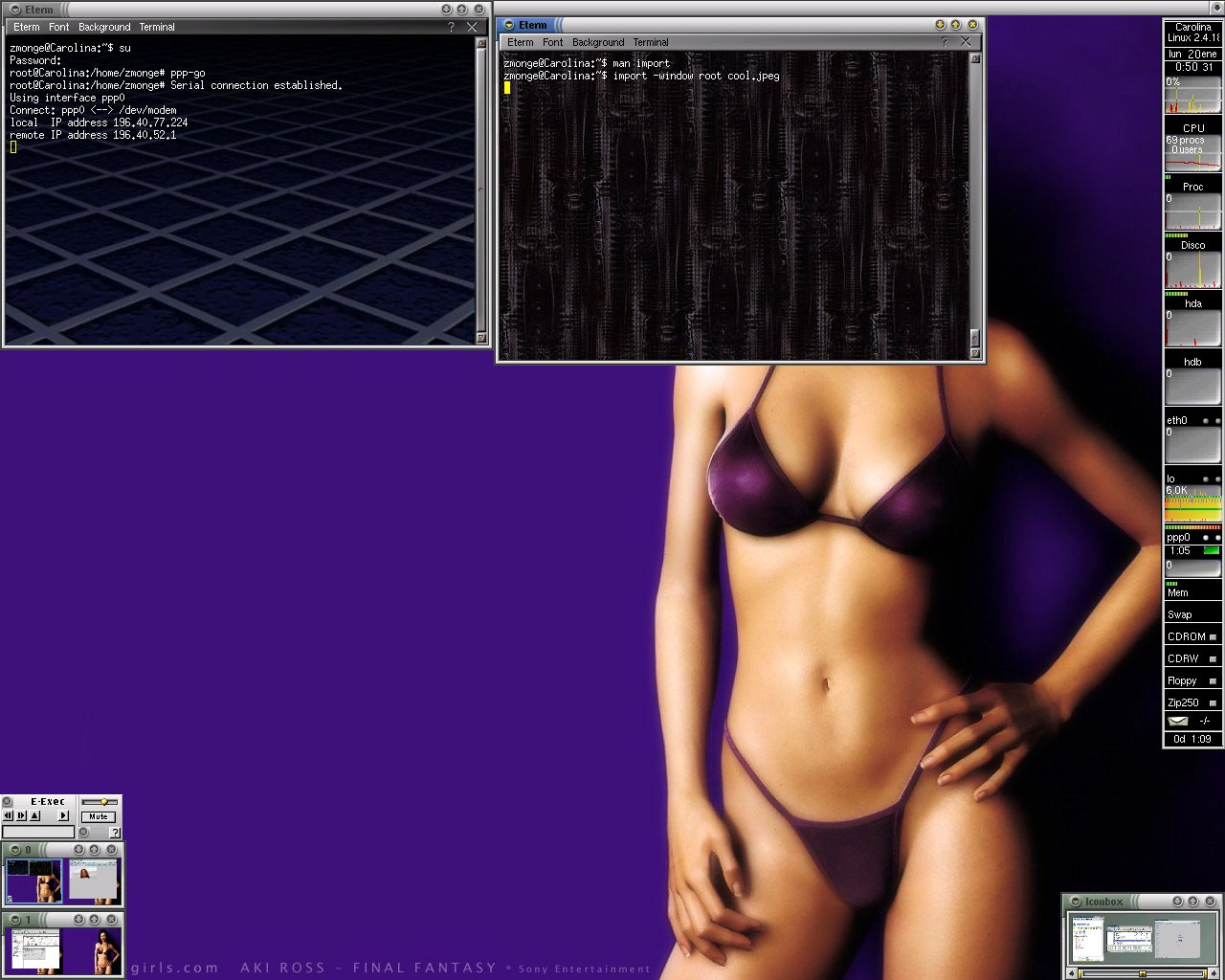1225x980 pixels.
Task: Switch to the first area of desktop 1 pager
Action: (34, 951)
